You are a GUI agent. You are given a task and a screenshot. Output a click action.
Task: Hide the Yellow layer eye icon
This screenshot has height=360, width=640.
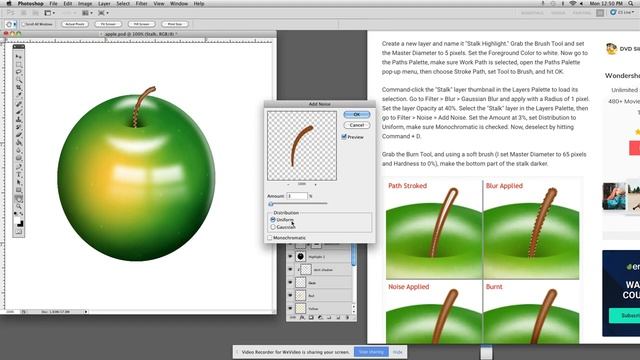click(290, 308)
